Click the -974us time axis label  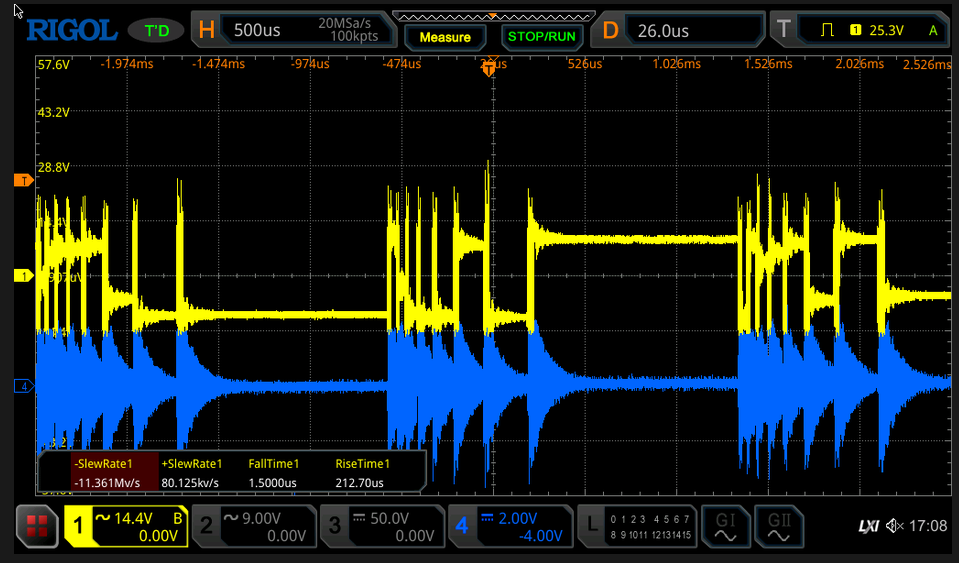[310, 64]
